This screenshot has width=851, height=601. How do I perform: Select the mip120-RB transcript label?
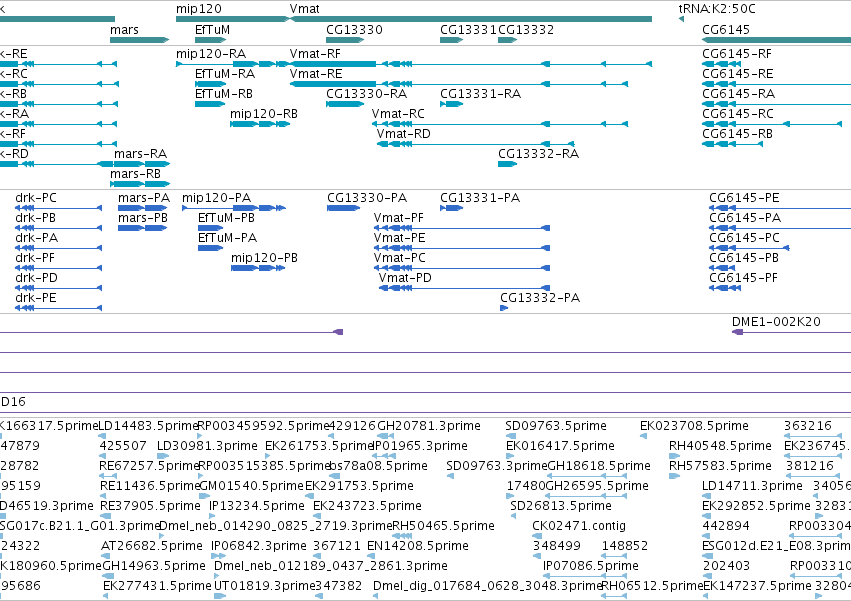pyautogui.click(x=264, y=114)
